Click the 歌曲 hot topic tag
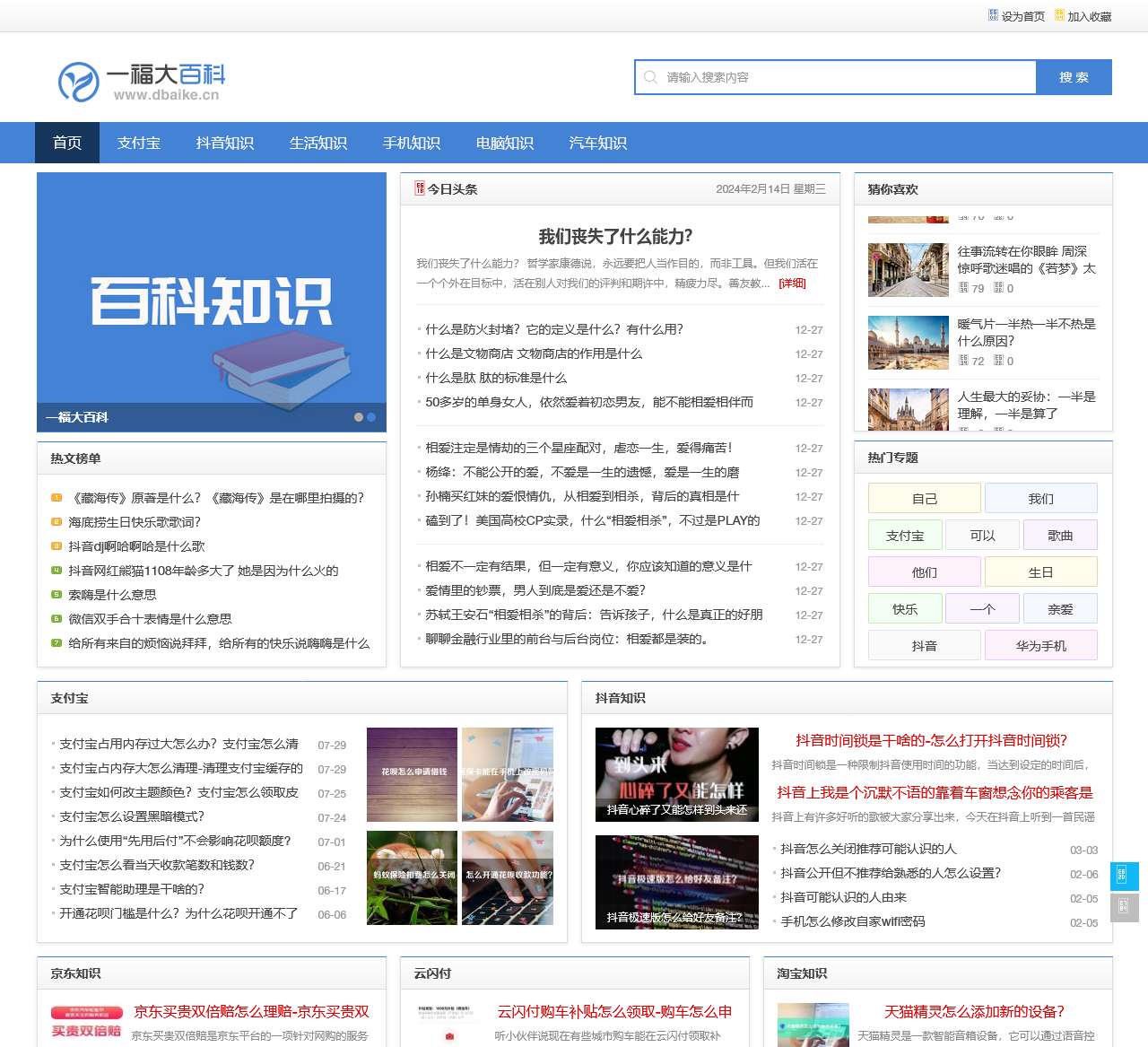Viewport: 1148px width, 1047px height. pos(1060,535)
